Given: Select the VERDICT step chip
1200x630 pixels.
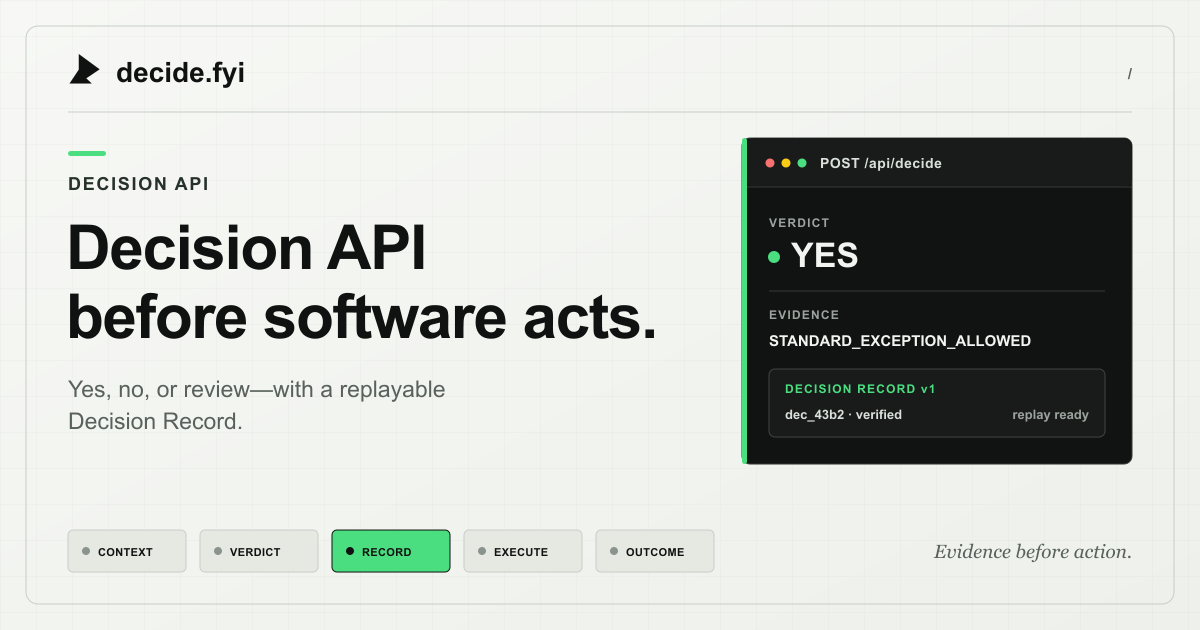Looking at the screenshot, I should [x=259, y=551].
